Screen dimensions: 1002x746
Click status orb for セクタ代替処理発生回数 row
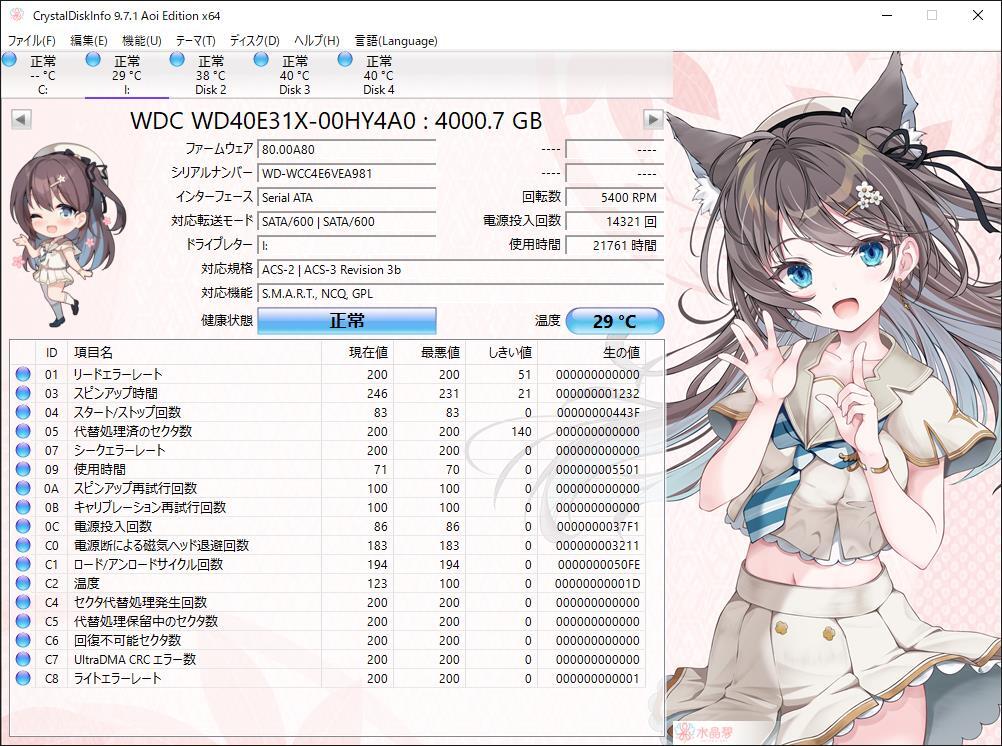click(23, 602)
